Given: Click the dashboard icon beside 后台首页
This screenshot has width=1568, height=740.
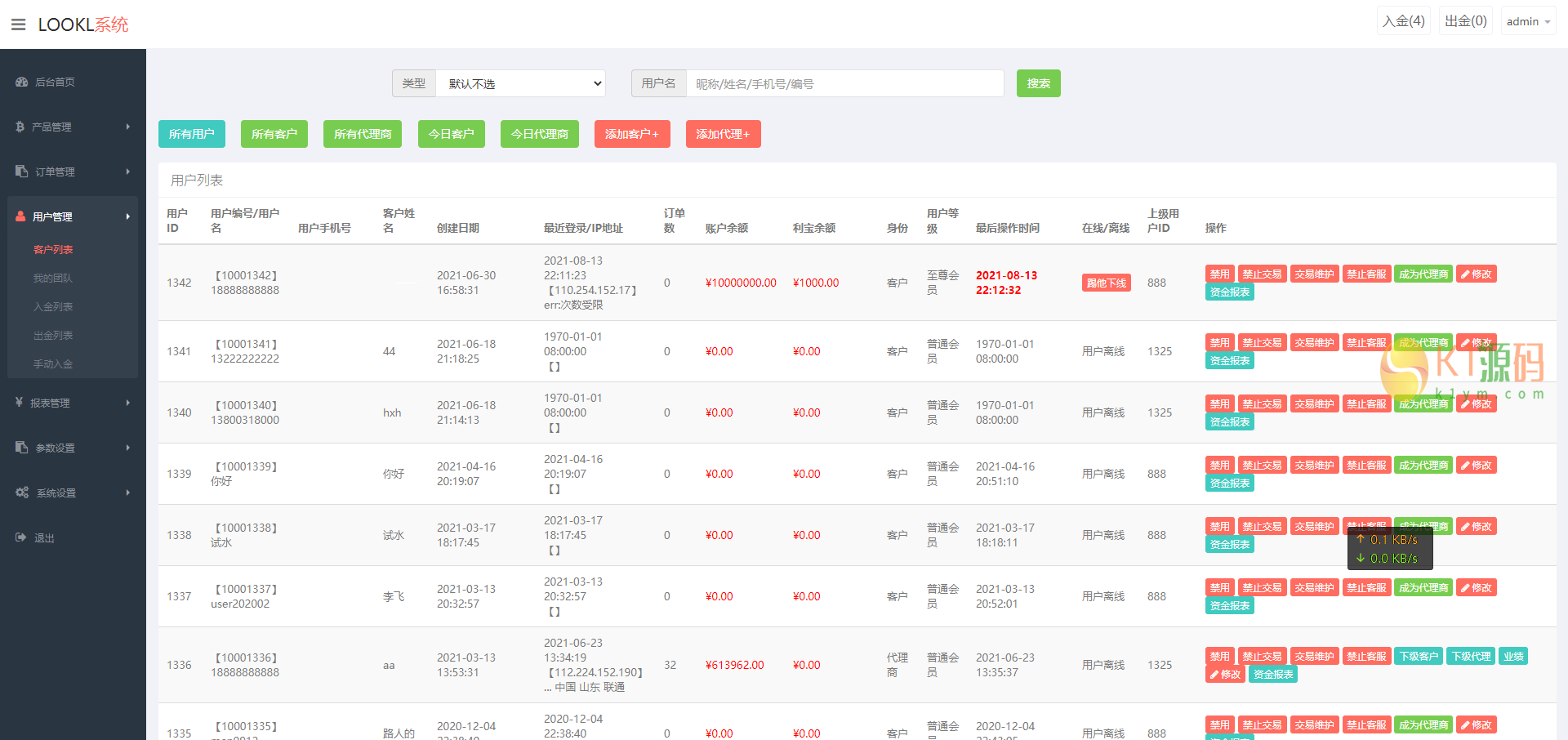Looking at the screenshot, I should pos(22,82).
